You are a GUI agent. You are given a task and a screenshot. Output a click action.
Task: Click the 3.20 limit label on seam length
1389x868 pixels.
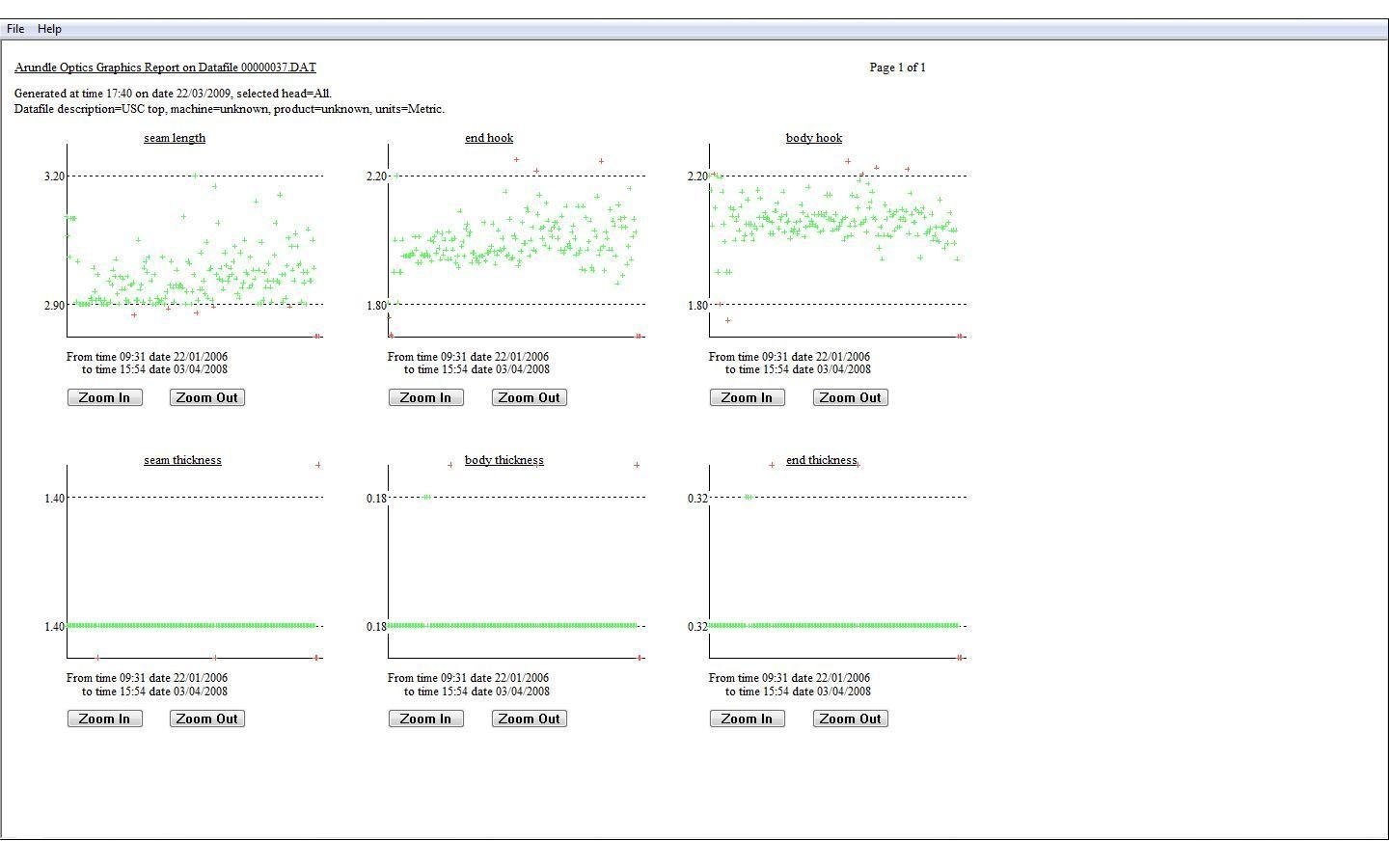(55, 176)
